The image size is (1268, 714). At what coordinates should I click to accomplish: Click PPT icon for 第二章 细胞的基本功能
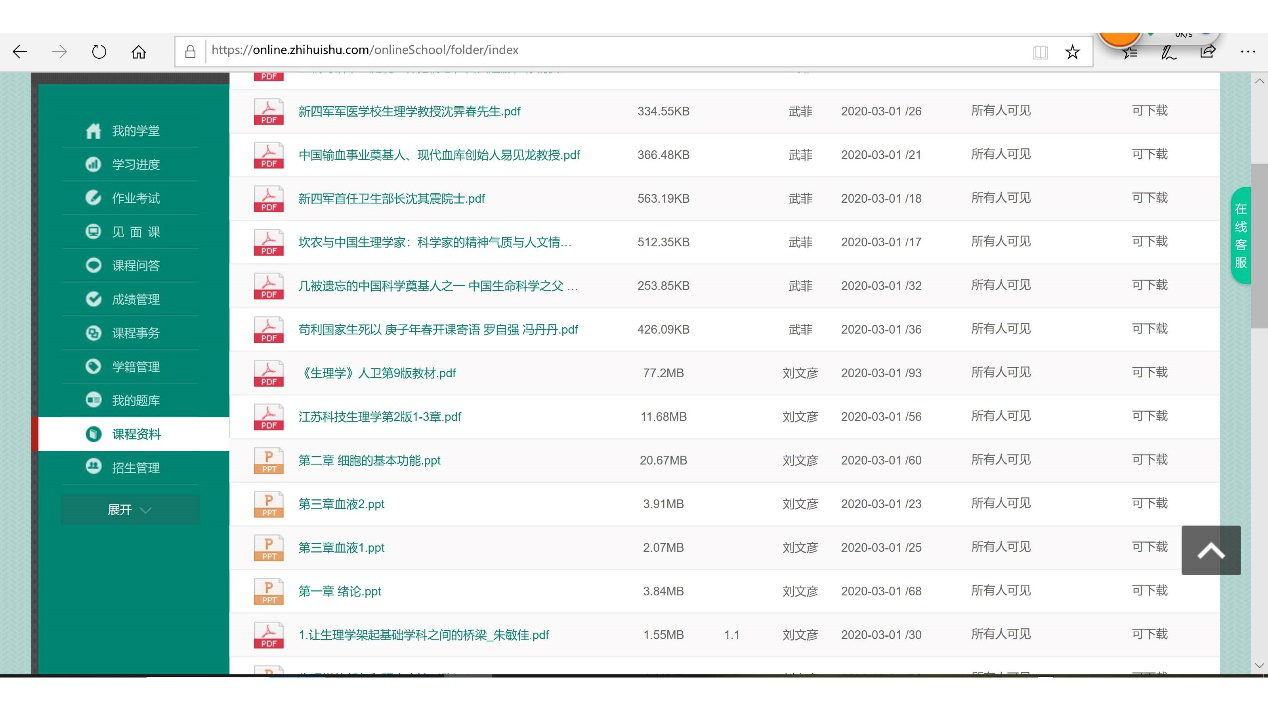click(x=269, y=460)
